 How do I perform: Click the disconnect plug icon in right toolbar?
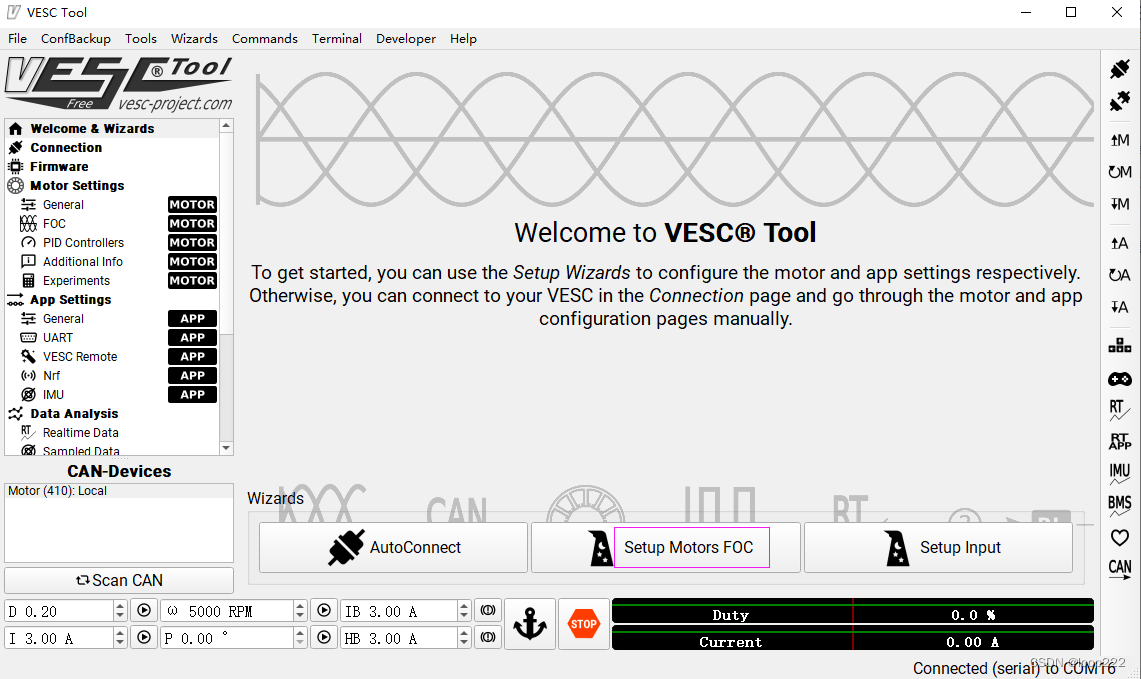tap(1119, 100)
